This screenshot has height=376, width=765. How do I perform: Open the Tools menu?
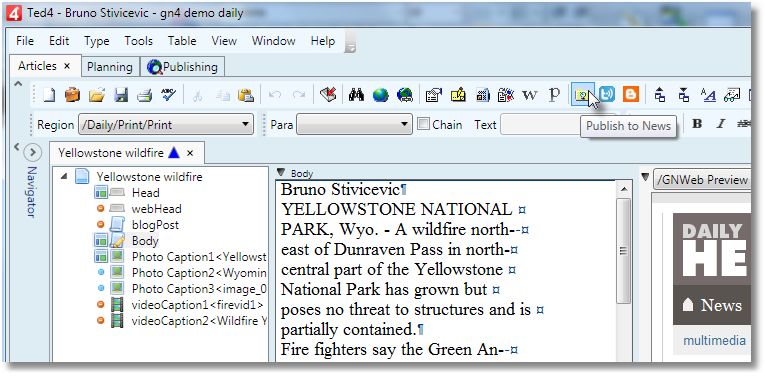(138, 41)
